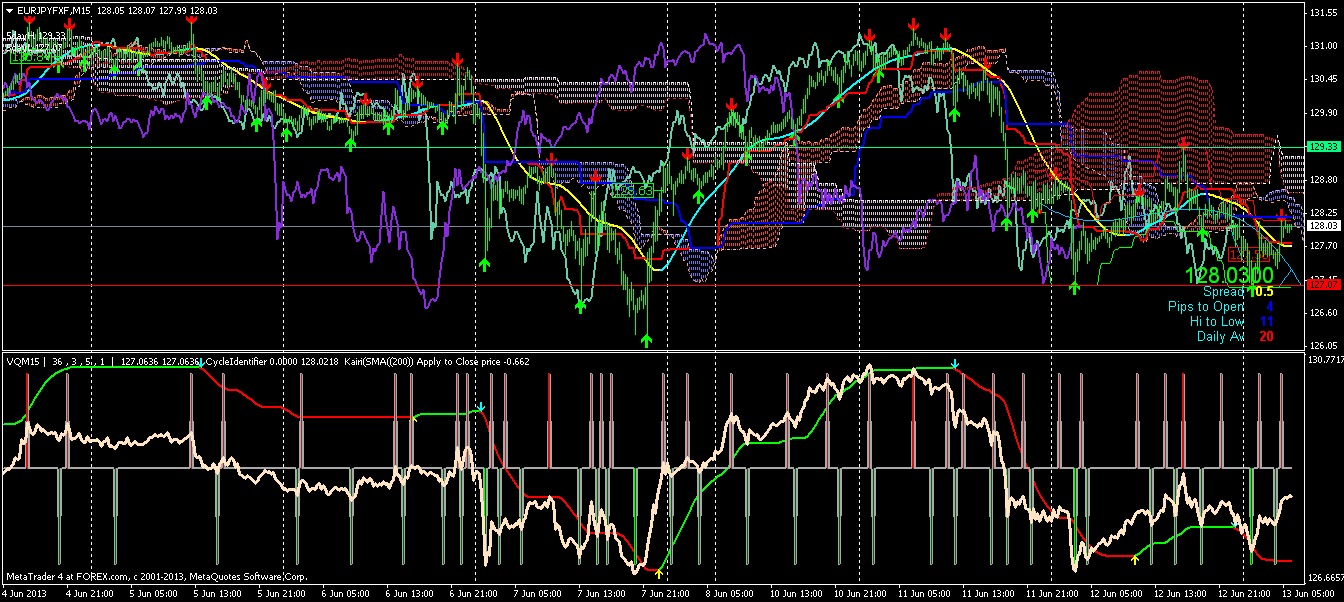Click the 130.45 price axis label
The image size is (1344, 602).
(x=1323, y=79)
